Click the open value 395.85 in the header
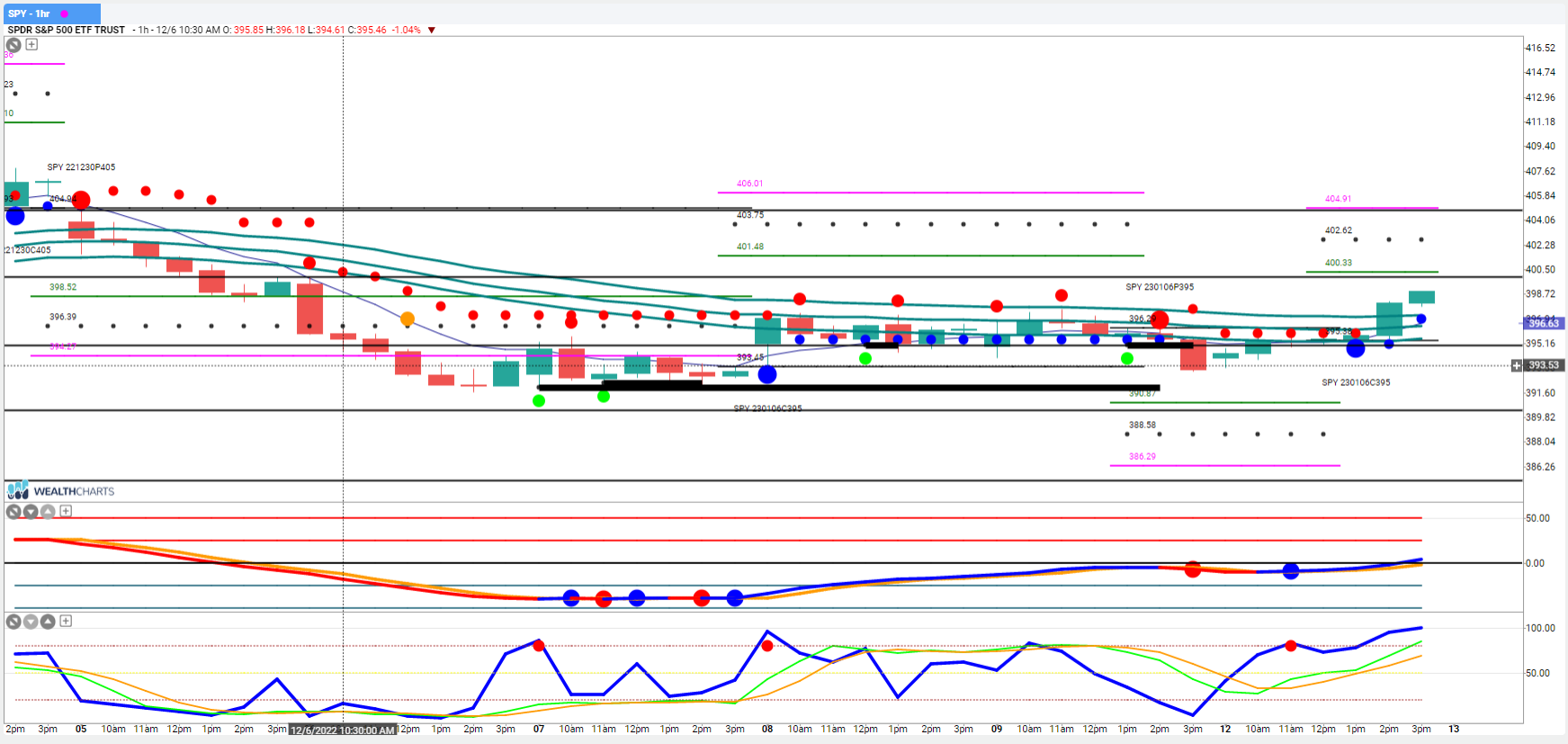This screenshot has height=744, width=1568. [x=248, y=30]
